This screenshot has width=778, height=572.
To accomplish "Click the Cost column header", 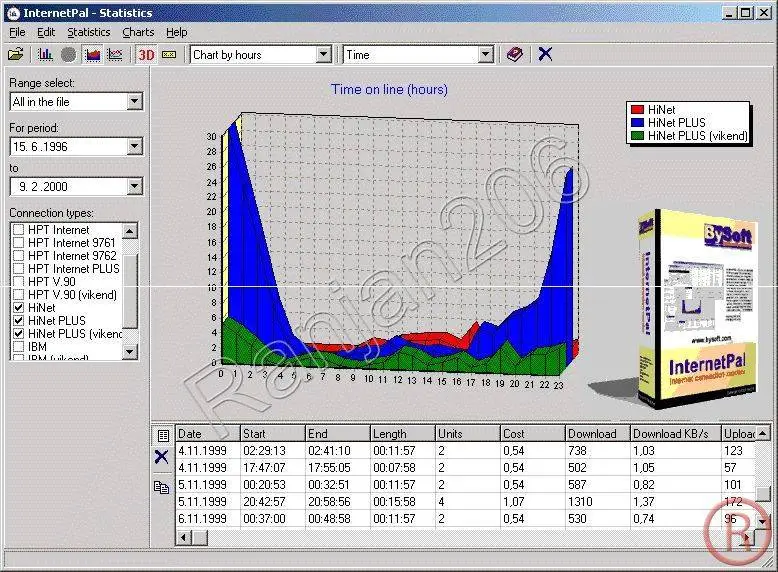I will [x=533, y=434].
